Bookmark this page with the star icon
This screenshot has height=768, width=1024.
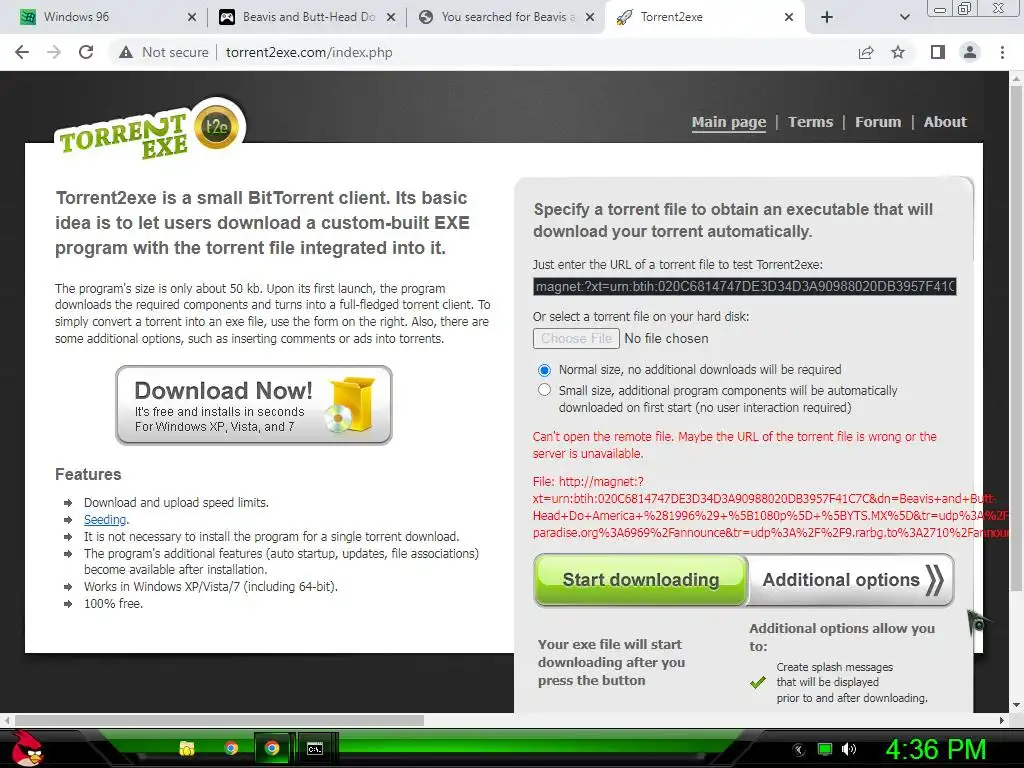[x=899, y=52]
